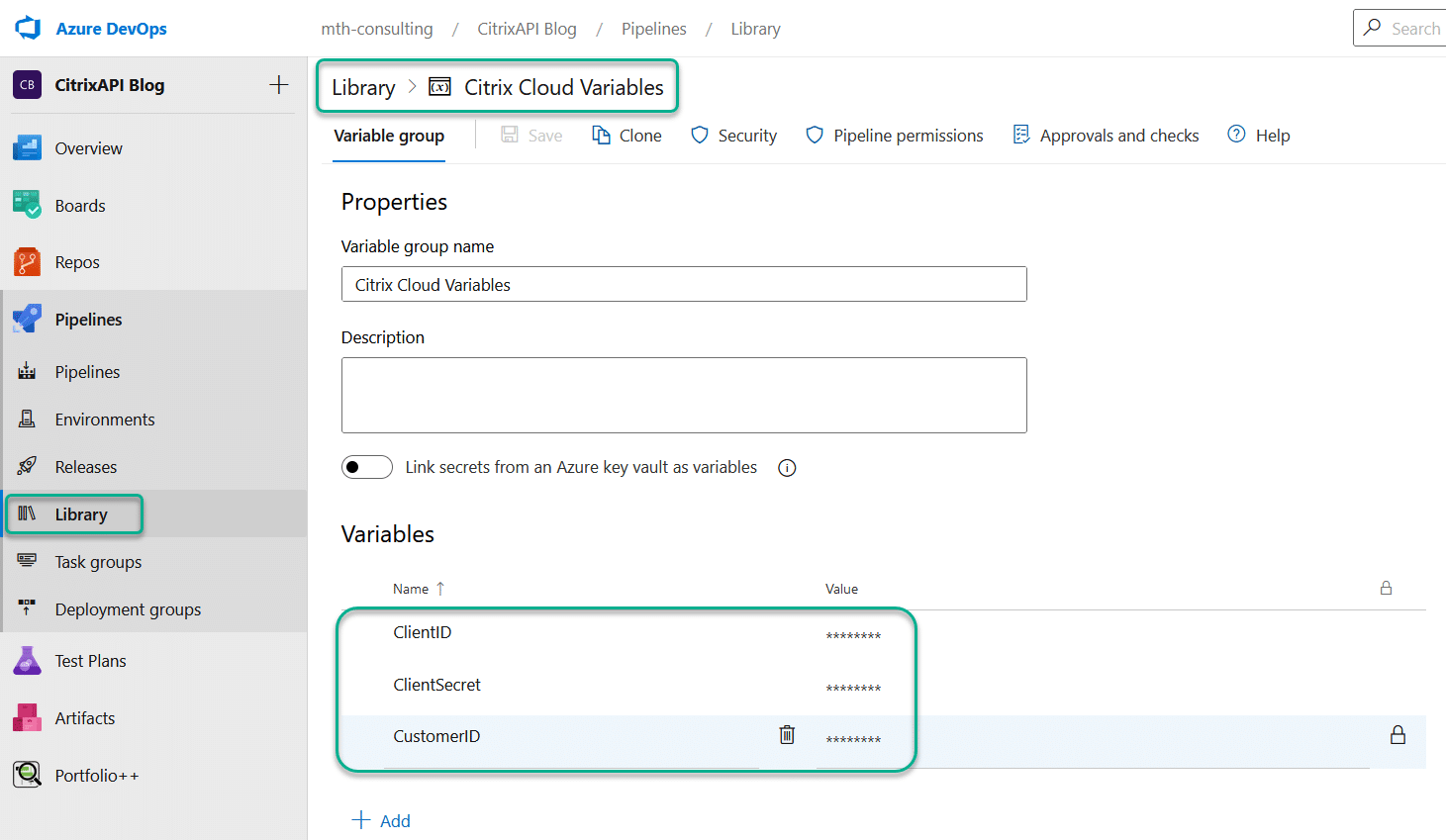Screen dimensions: 1446x840
Task: Select the ClientID variable name
Action: pyautogui.click(x=423, y=632)
